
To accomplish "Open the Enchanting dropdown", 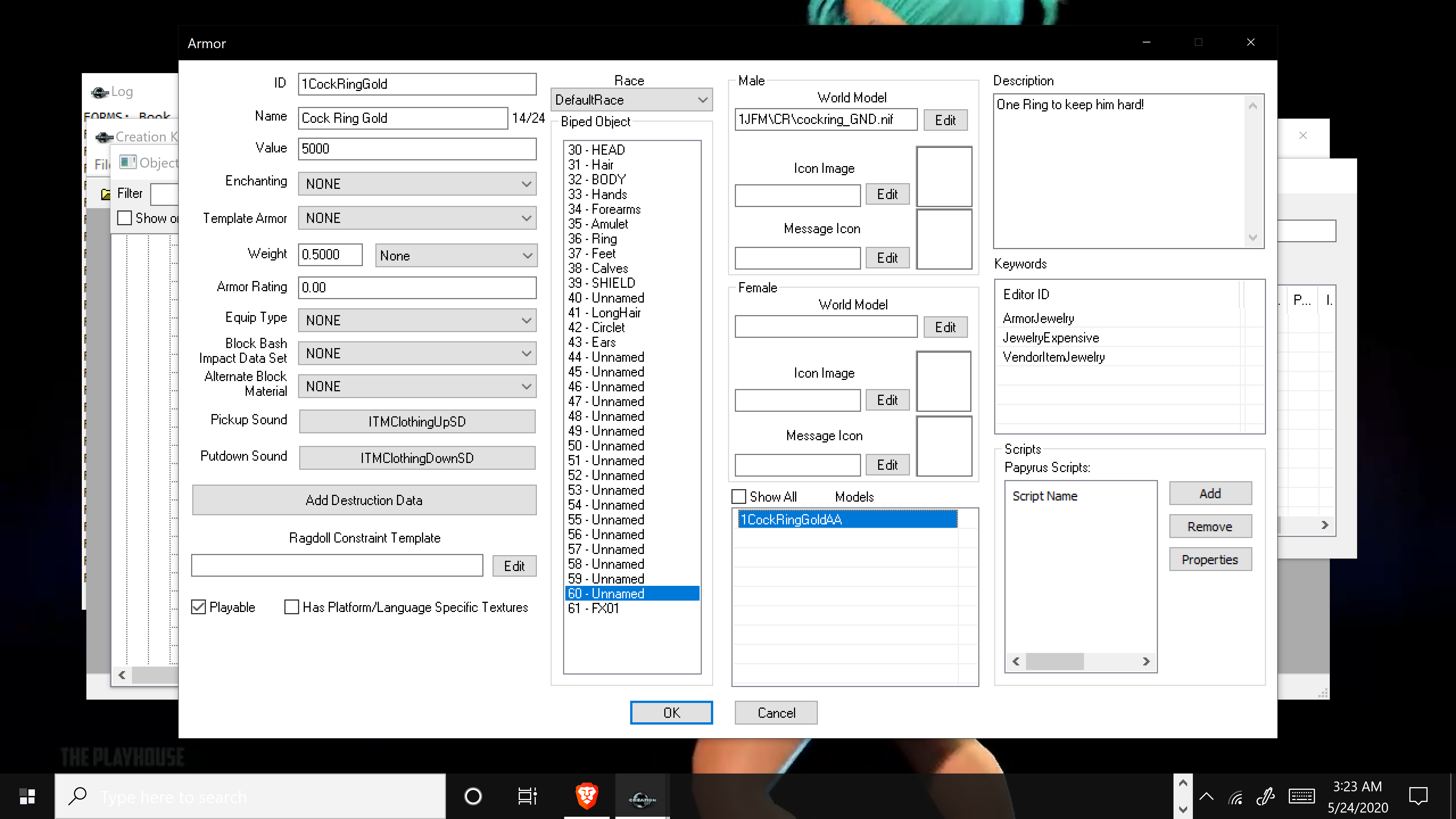I will pos(417,184).
